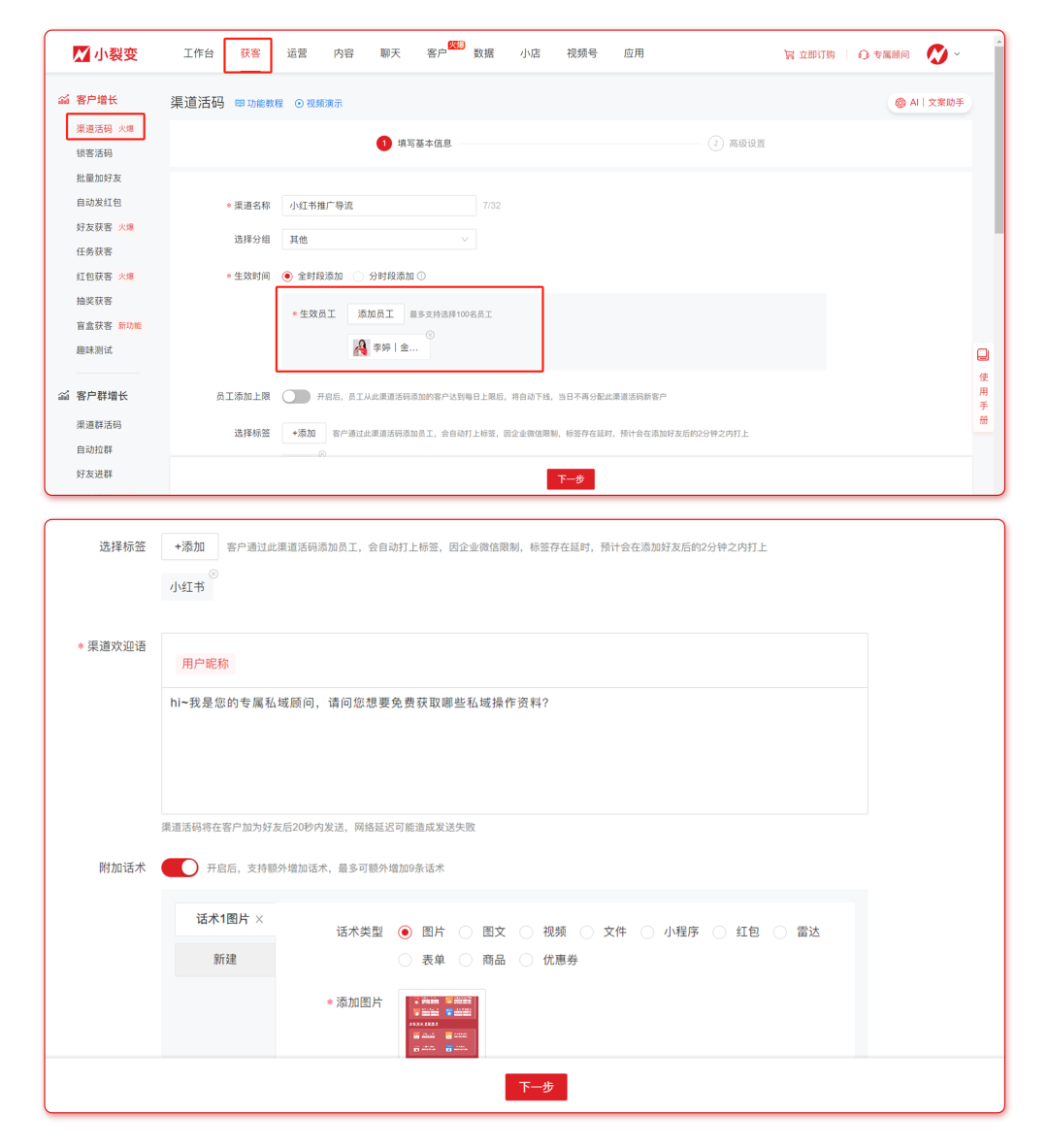
Task: Remove employee 李婷 with x icon
Action: 430,335
